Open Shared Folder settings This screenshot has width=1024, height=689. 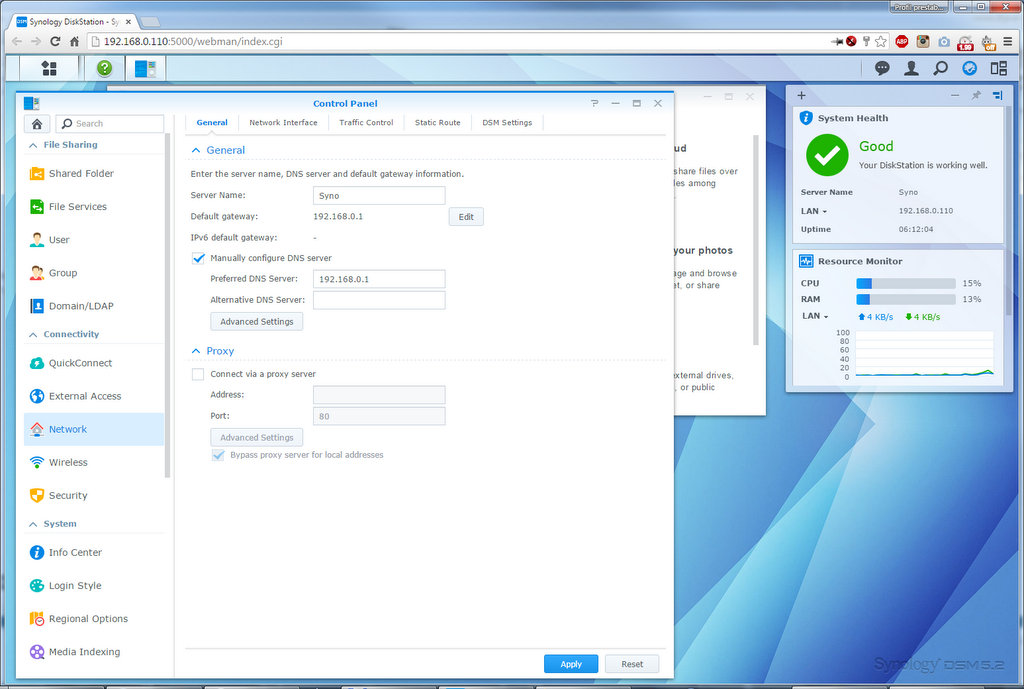click(x=94, y=174)
